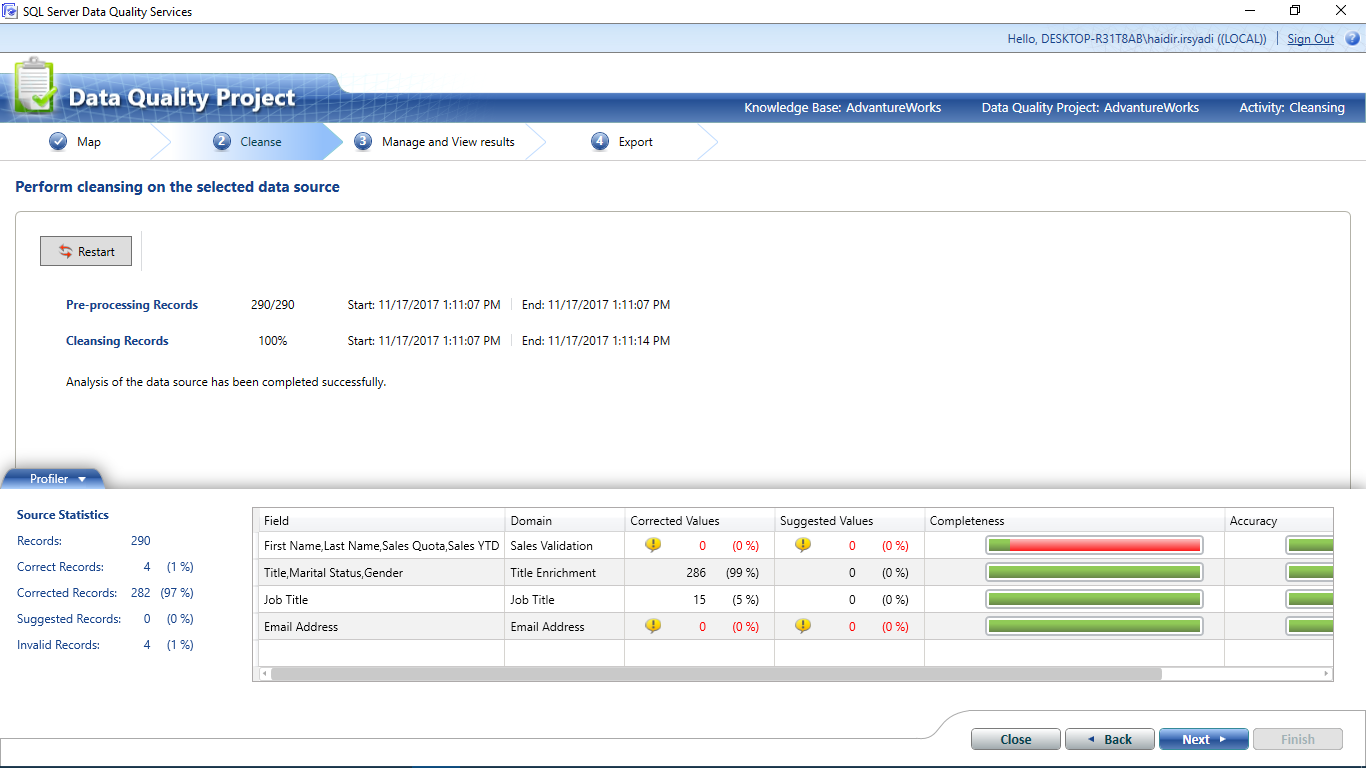Click warning icon in Sales Validation corrected values

tap(653, 545)
